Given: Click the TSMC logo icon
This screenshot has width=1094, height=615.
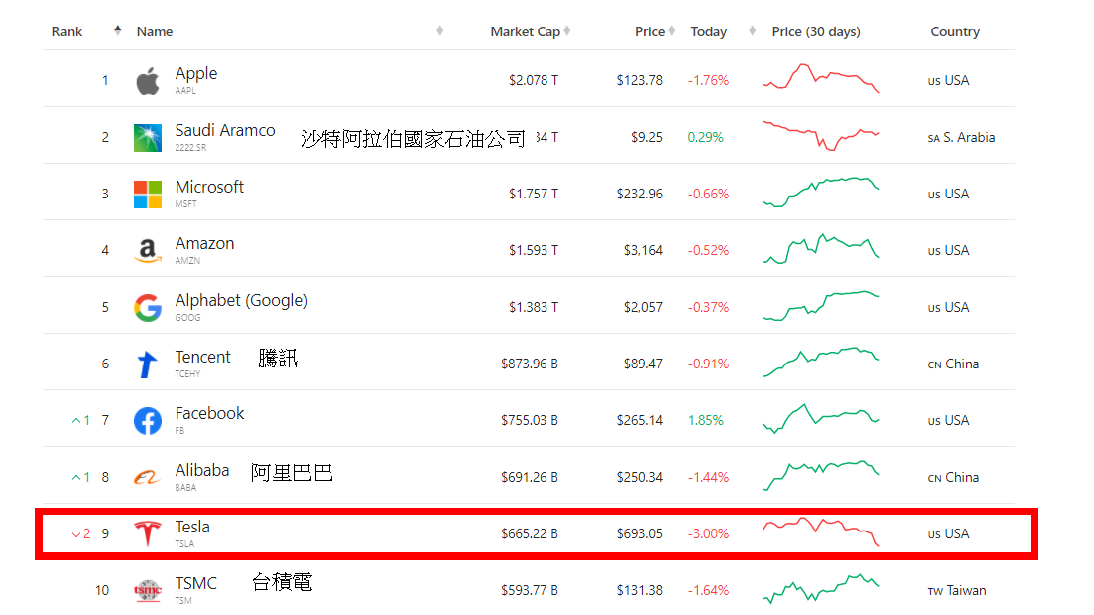Looking at the screenshot, I should pyautogui.click(x=147, y=591).
